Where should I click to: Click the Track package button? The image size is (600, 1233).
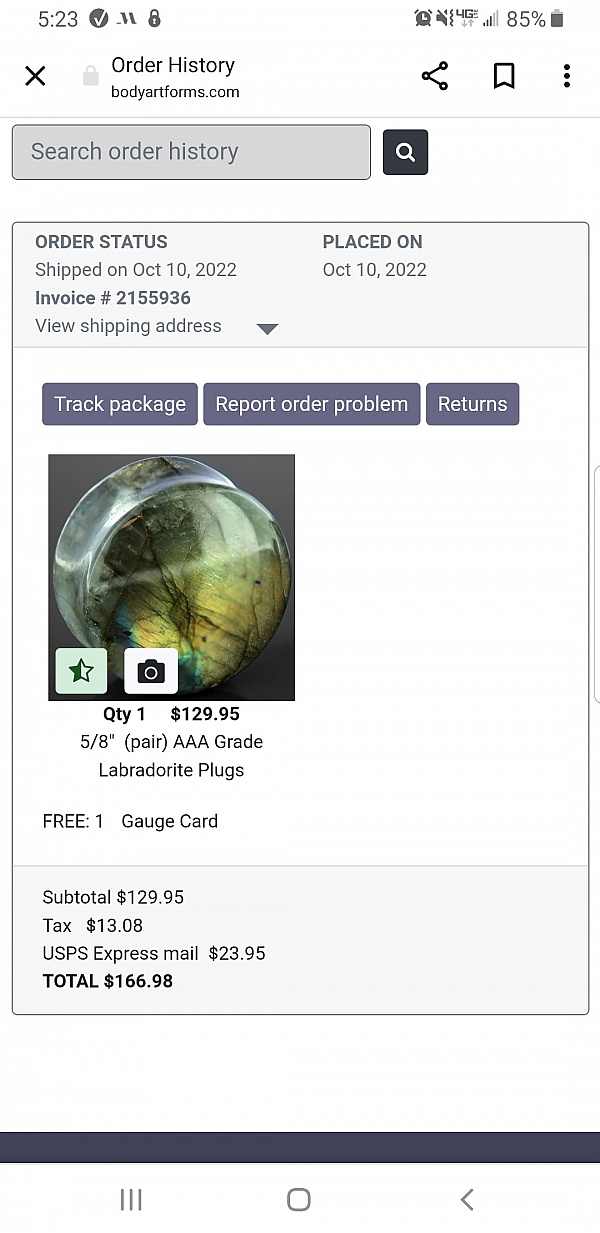point(120,404)
